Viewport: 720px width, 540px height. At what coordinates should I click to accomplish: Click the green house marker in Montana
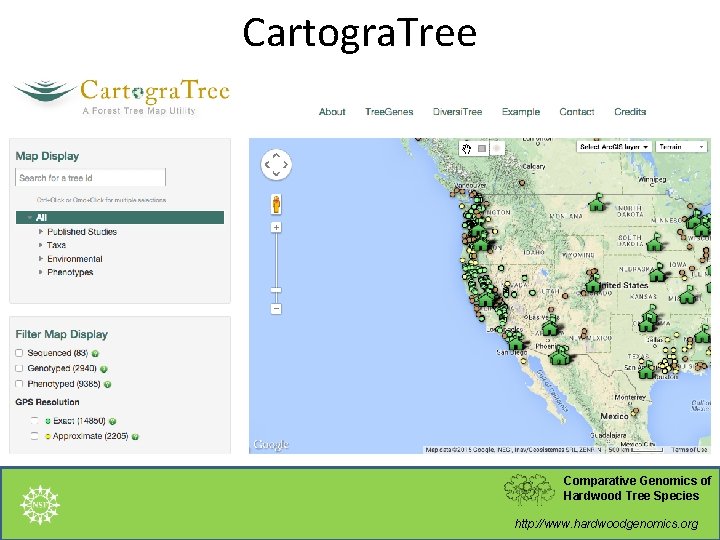coord(596,202)
